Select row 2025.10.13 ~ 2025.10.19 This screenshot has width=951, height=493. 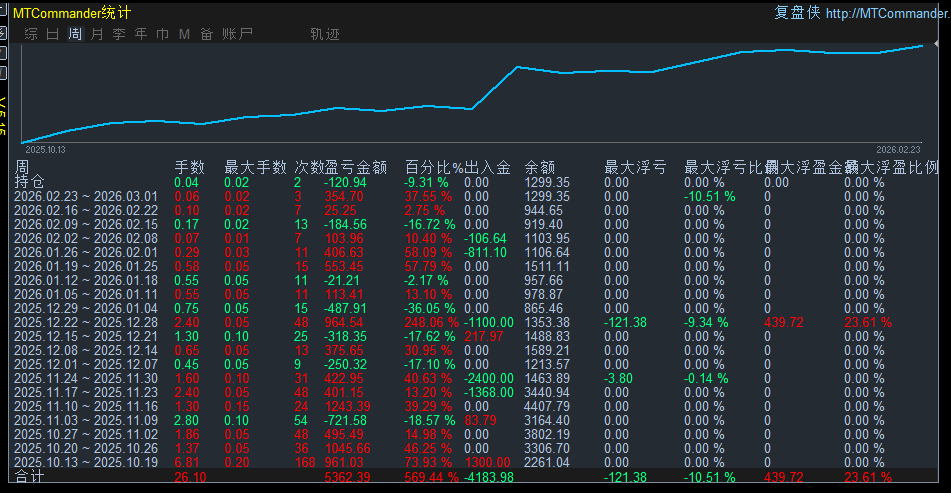tap(86, 462)
